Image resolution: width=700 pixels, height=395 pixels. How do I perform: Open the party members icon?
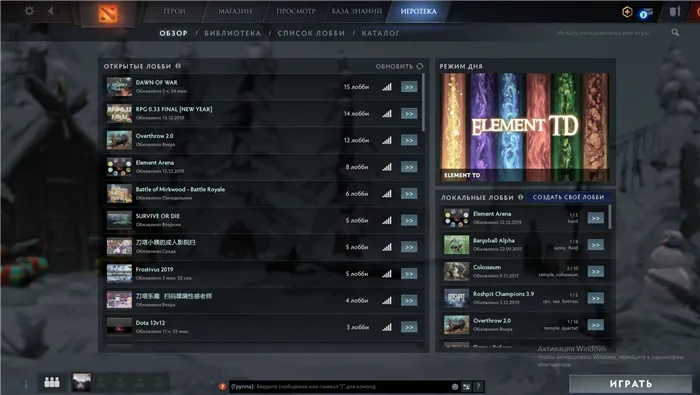[x=52, y=382]
